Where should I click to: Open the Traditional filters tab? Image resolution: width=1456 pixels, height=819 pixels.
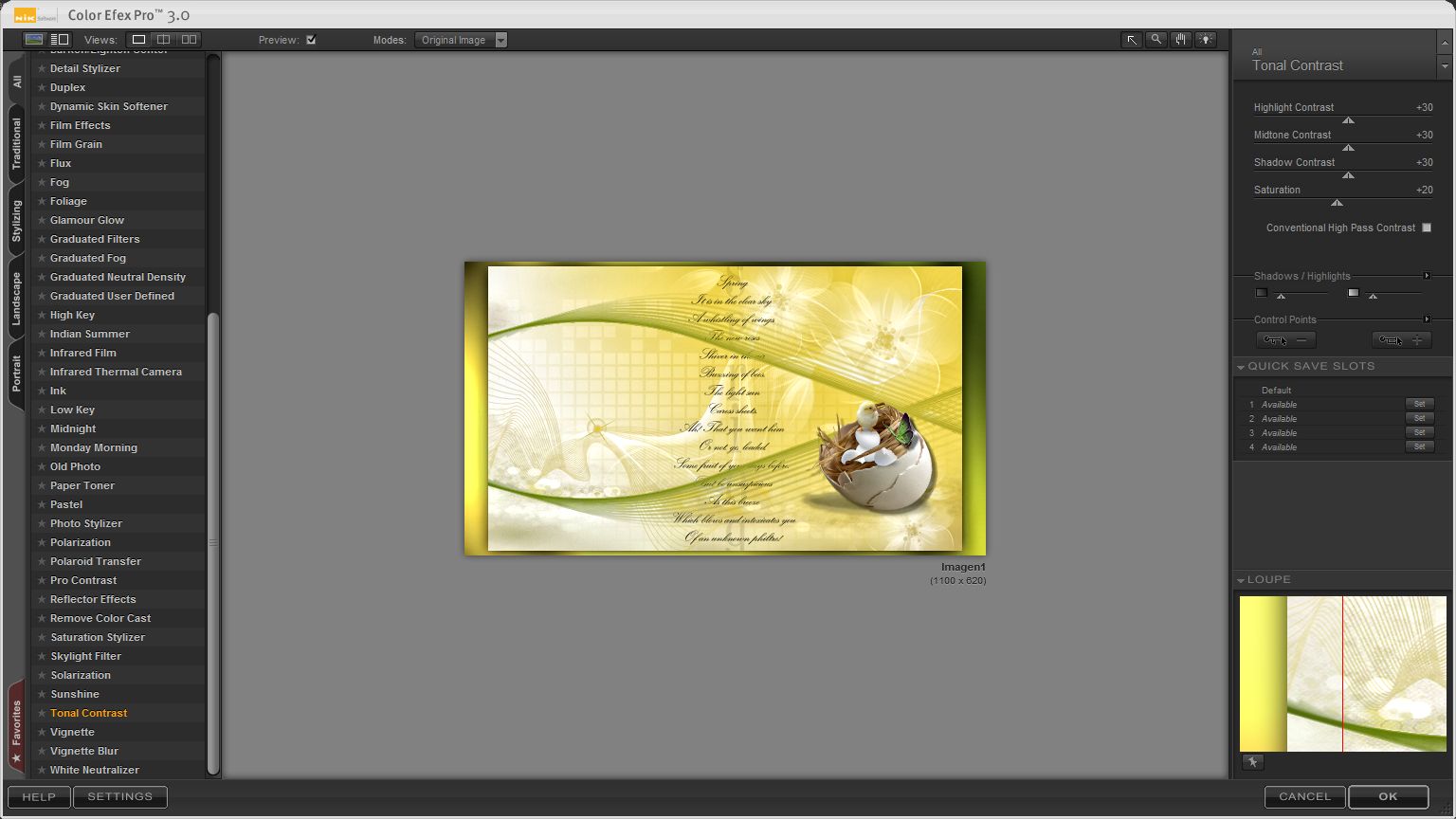tap(16, 144)
